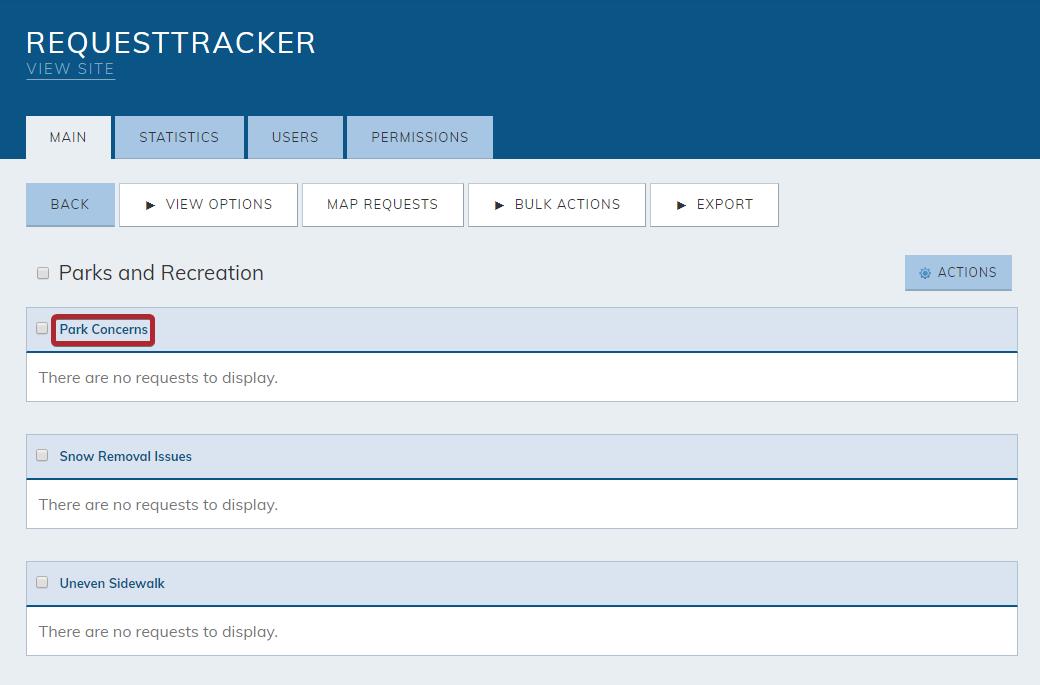The height and width of the screenshot is (685, 1040).
Task: Select the Snow Removal Issues checkbox
Action: click(x=42, y=456)
